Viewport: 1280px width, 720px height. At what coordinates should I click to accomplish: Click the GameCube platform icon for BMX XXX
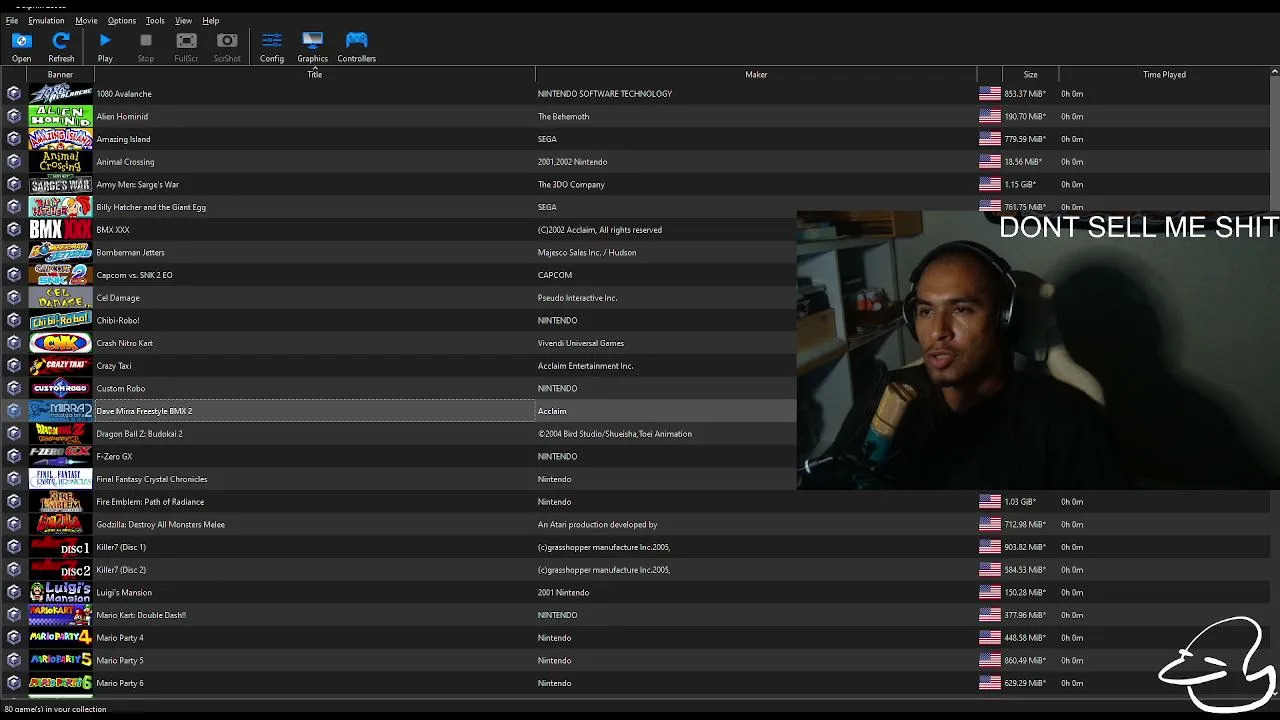[13, 230]
